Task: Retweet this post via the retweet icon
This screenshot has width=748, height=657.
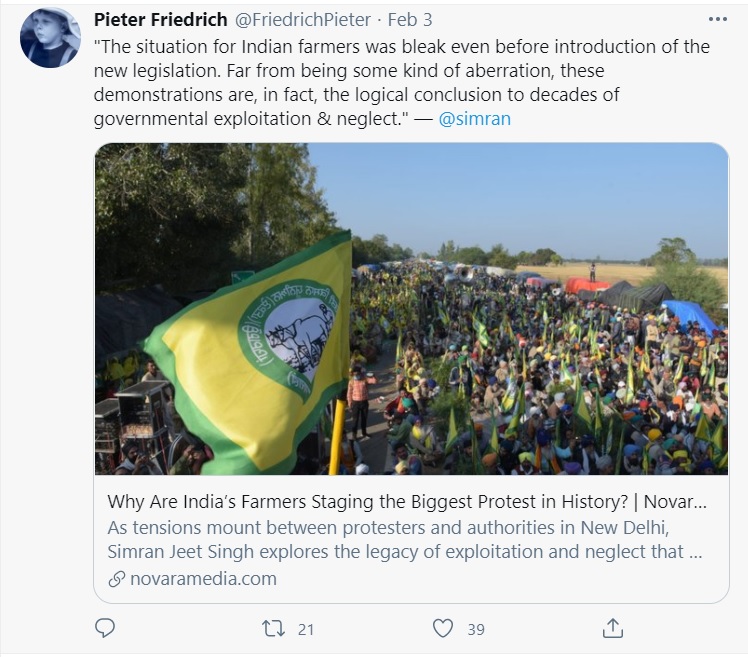Action: pyautogui.click(x=273, y=628)
